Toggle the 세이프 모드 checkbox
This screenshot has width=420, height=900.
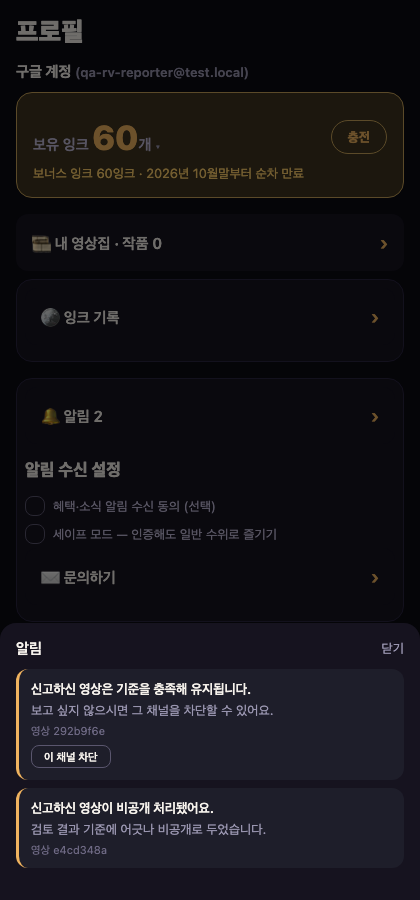pyautogui.click(x=35, y=534)
